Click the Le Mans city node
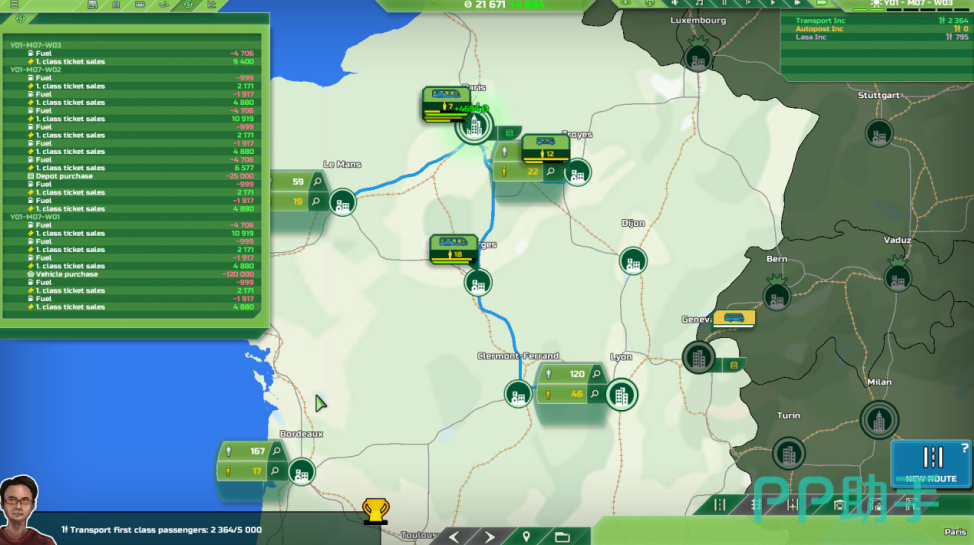The image size is (974, 545). (342, 203)
